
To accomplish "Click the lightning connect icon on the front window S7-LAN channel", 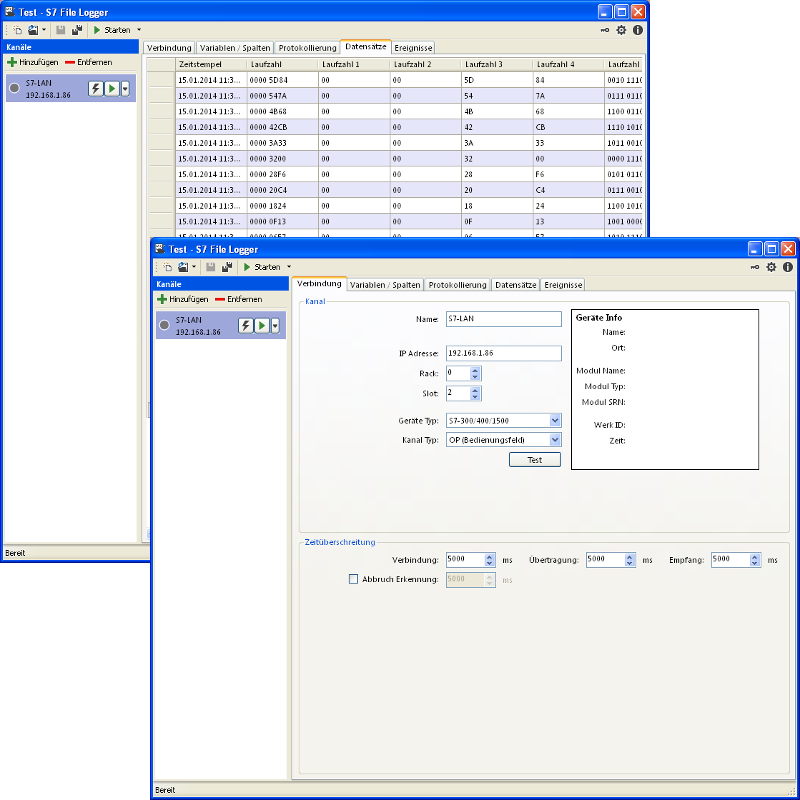I will click(245, 326).
